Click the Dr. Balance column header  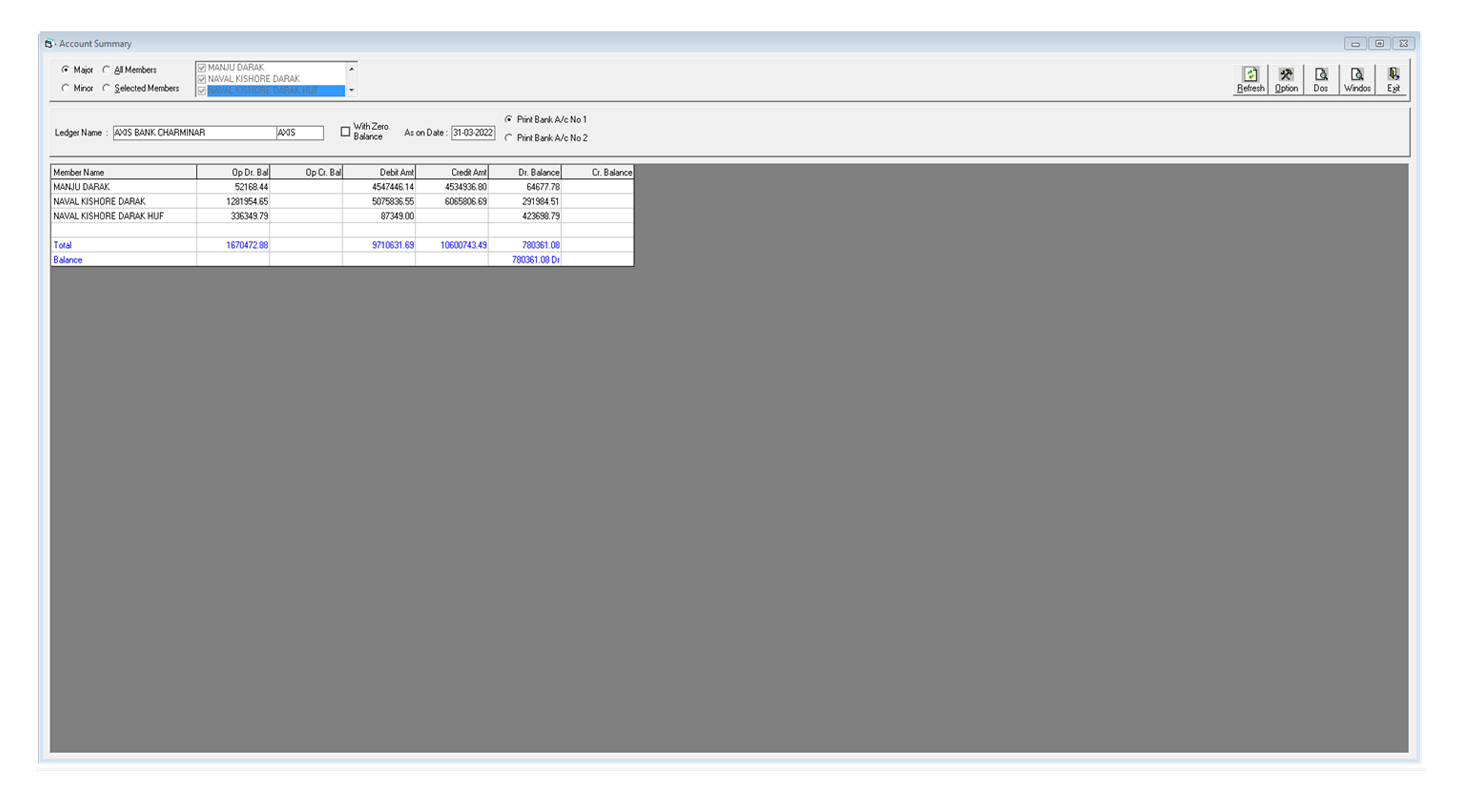[x=525, y=172]
